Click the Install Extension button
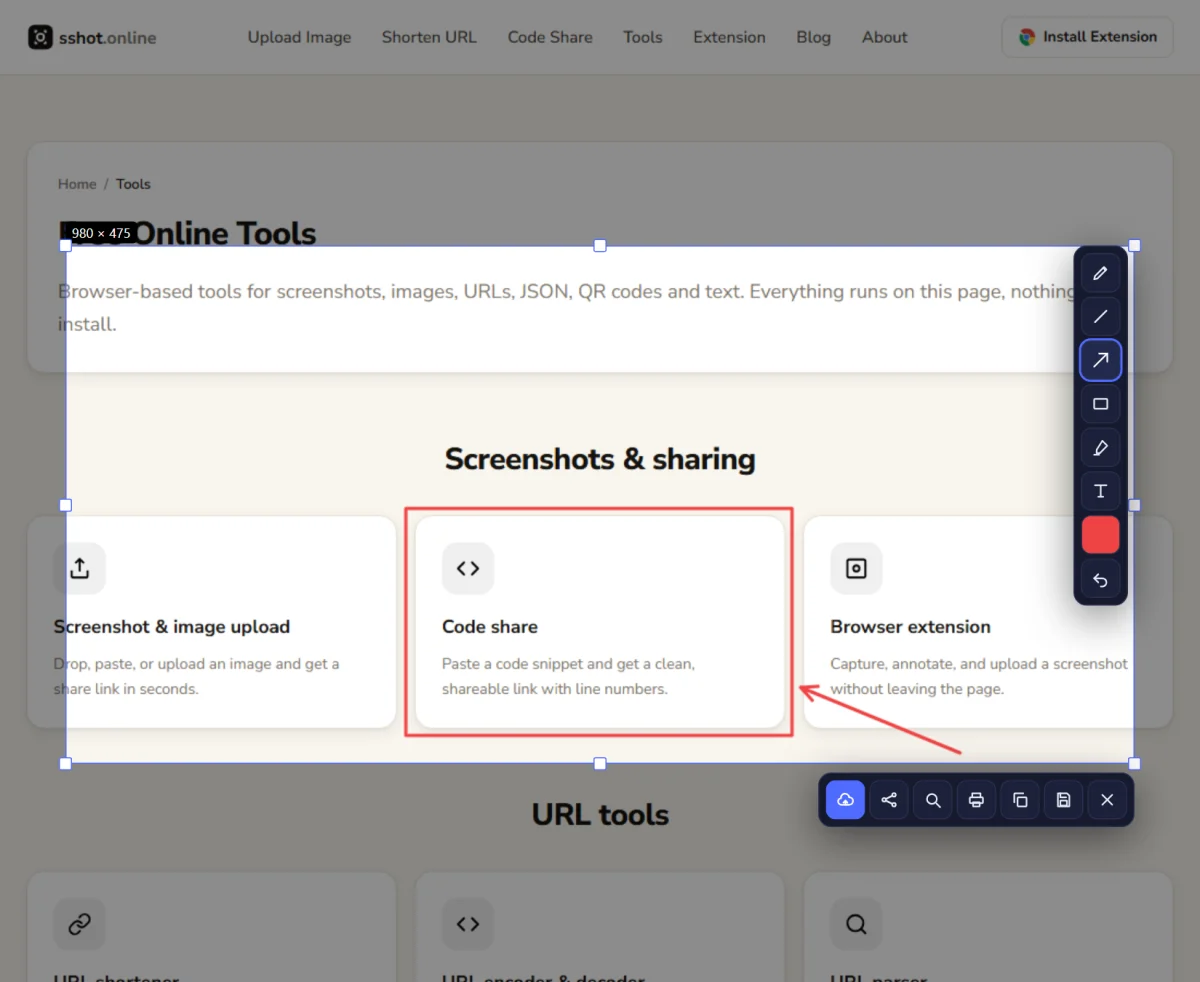Image resolution: width=1200 pixels, height=982 pixels. 1087,37
